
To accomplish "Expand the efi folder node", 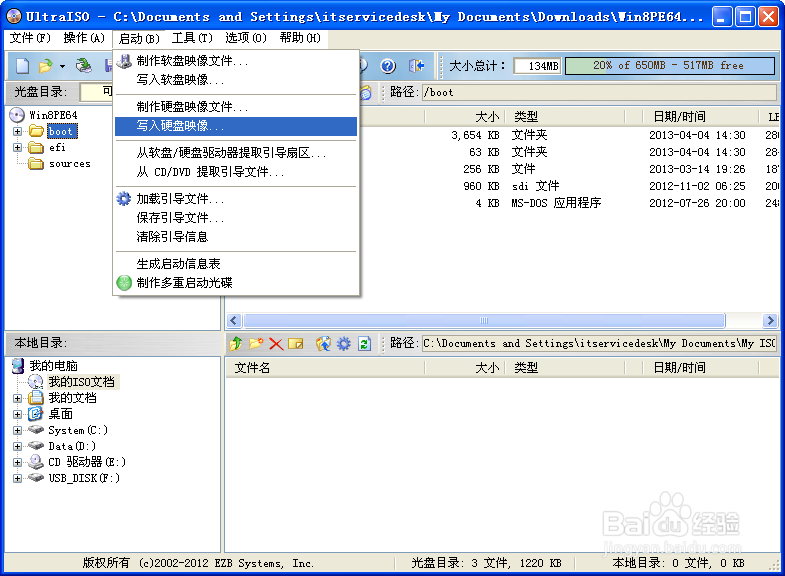I will coord(18,148).
